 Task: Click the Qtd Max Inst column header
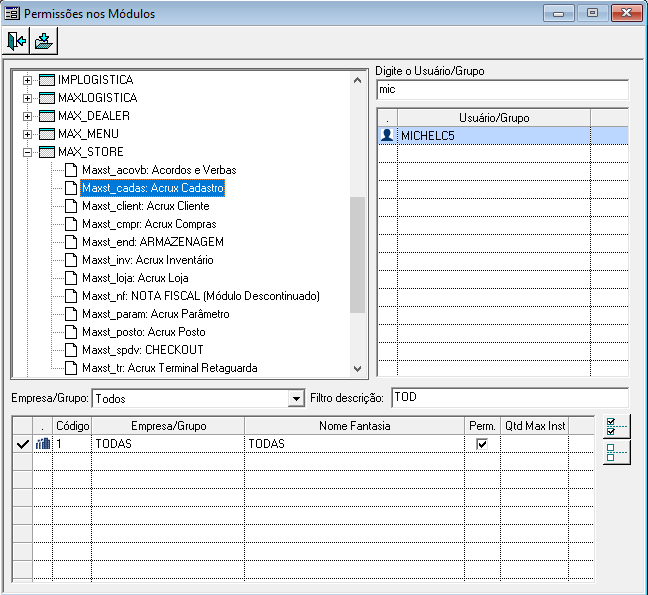(535, 426)
